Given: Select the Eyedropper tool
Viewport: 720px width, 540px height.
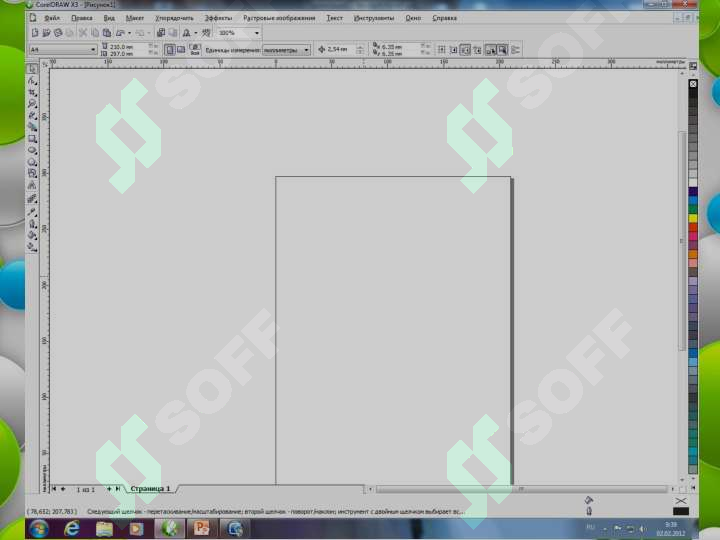Looking at the screenshot, I should [x=32, y=212].
